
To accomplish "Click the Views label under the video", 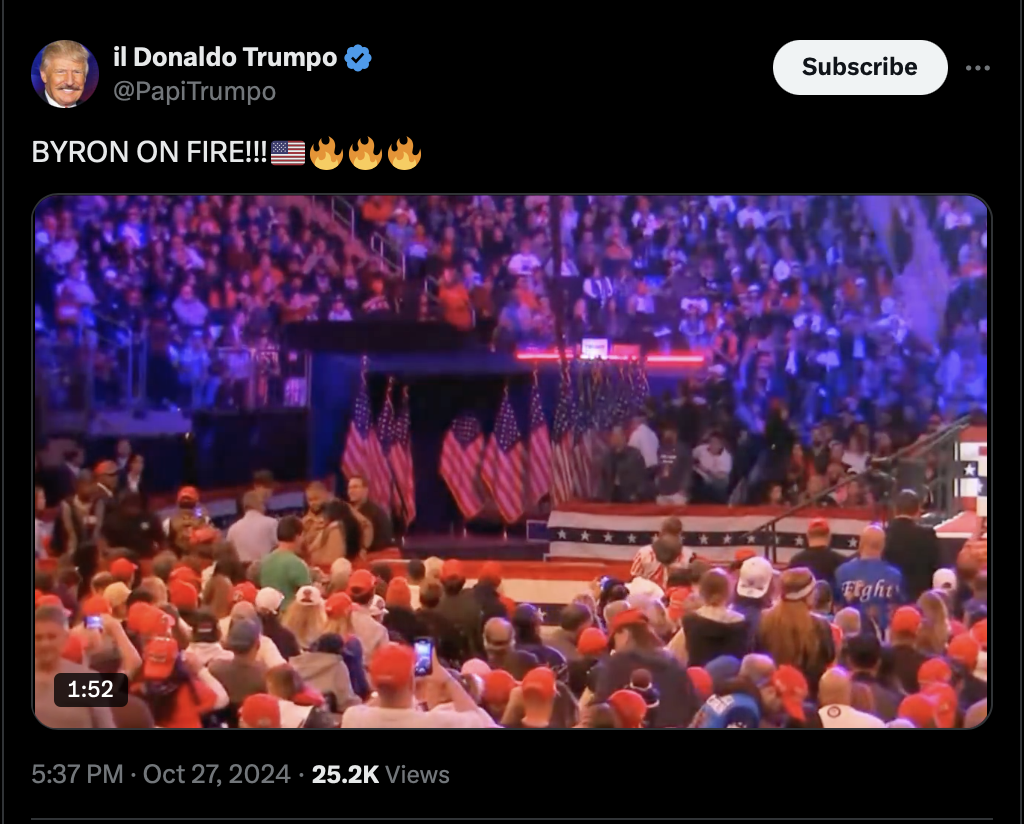I will coord(417,774).
